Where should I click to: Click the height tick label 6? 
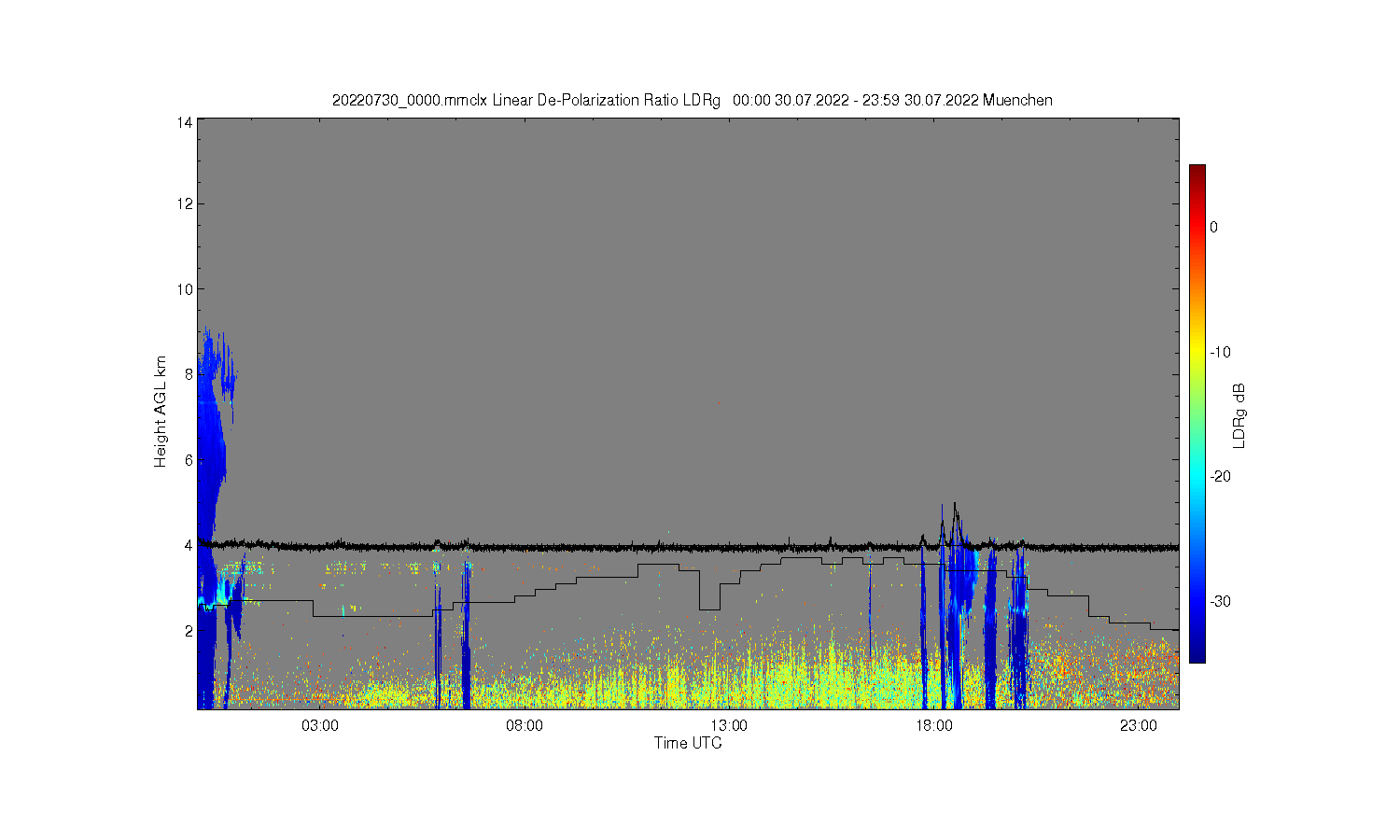click(189, 460)
